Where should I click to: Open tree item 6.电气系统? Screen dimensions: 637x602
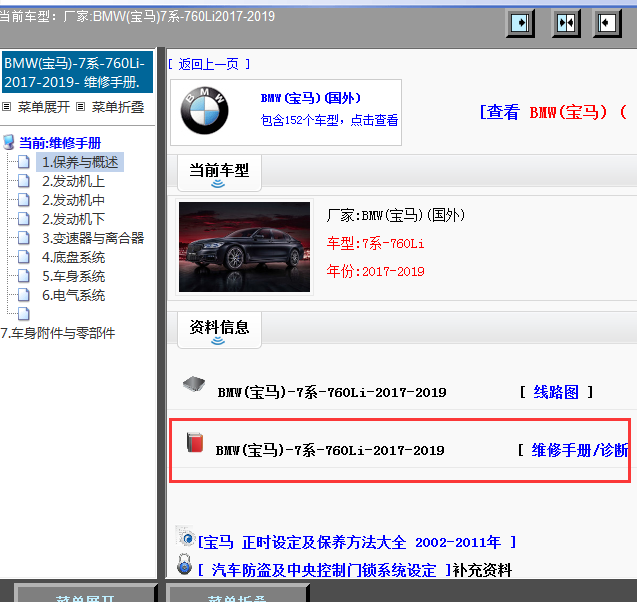click(74, 295)
